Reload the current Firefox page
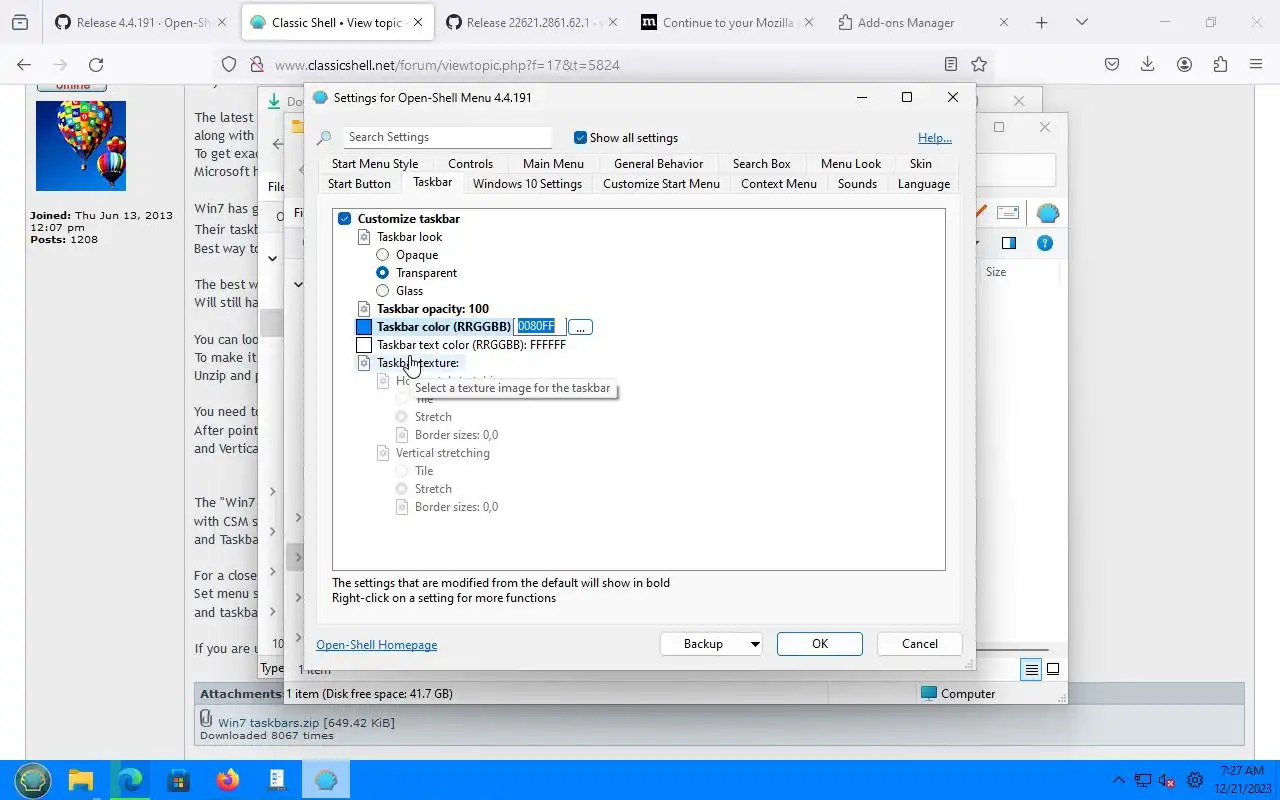This screenshot has height=800, width=1280. coord(96,64)
